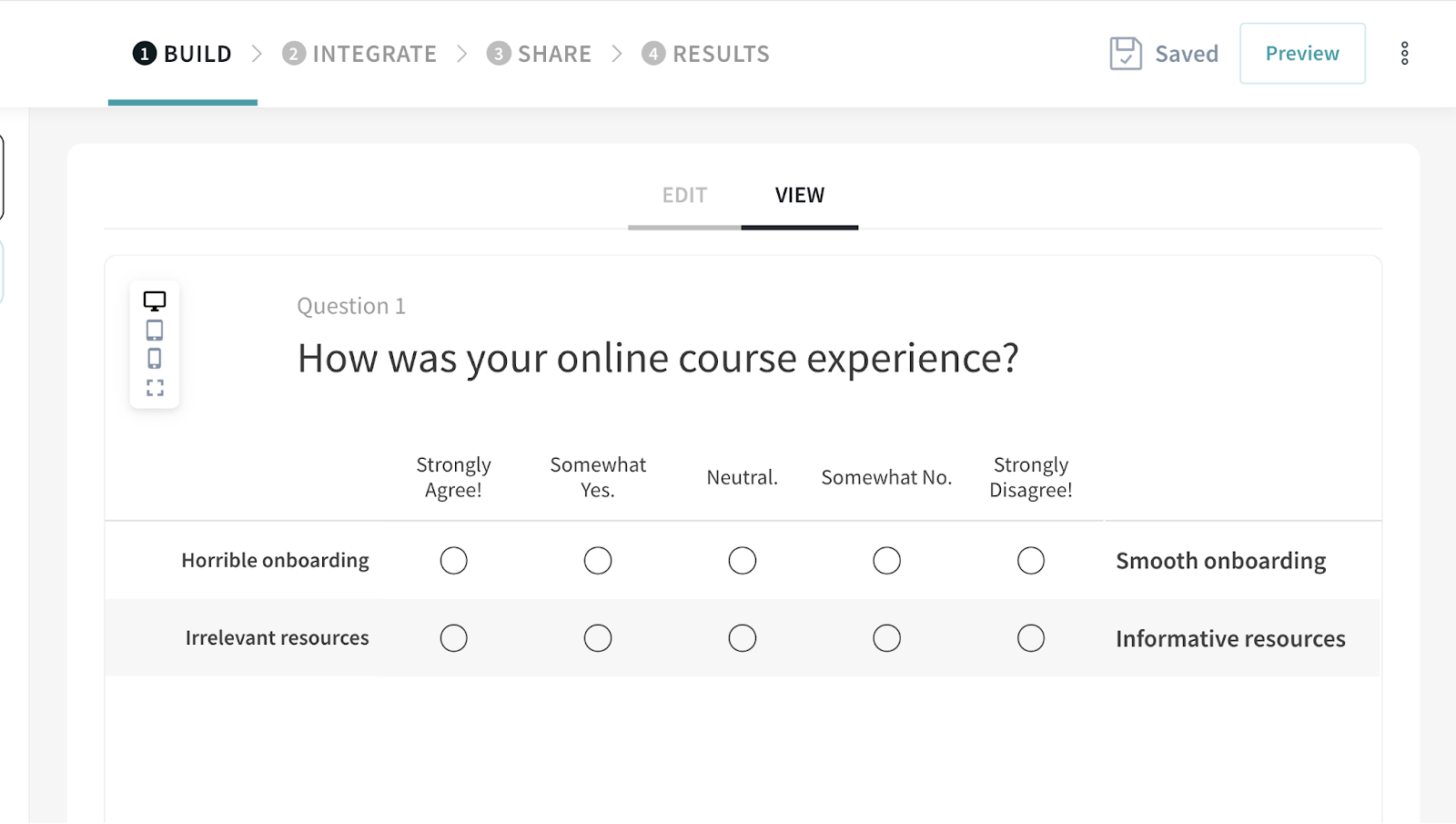This screenshot has width=1456, height=824.
Task: Select desktop preview device icon
Action: [x=155, y=301]
